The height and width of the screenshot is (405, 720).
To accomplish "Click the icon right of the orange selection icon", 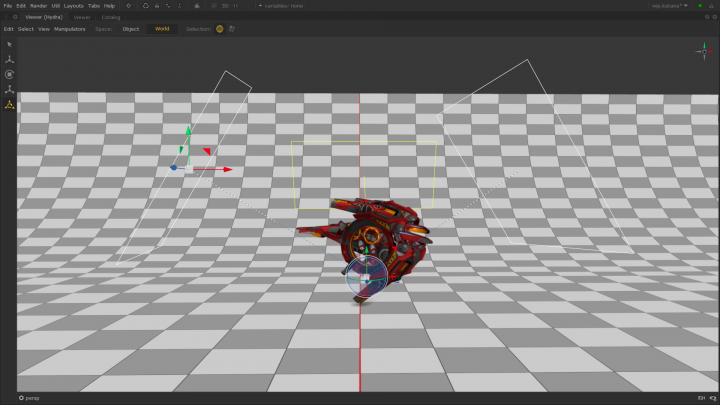I will (x=232, y=29).
